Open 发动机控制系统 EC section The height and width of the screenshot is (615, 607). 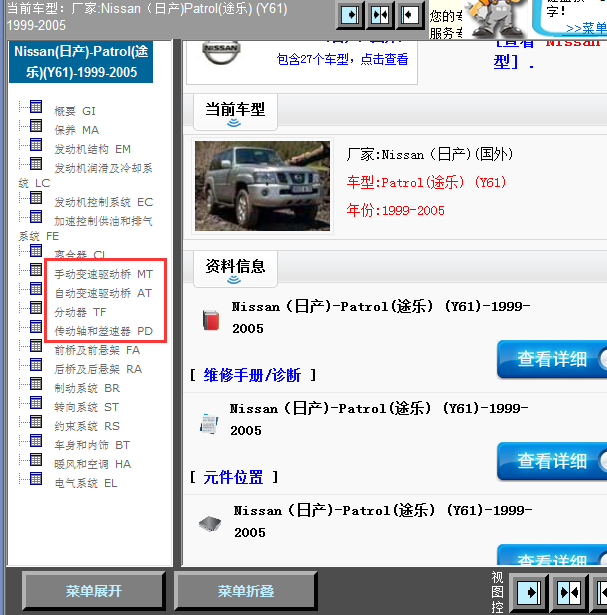[104, 202]
